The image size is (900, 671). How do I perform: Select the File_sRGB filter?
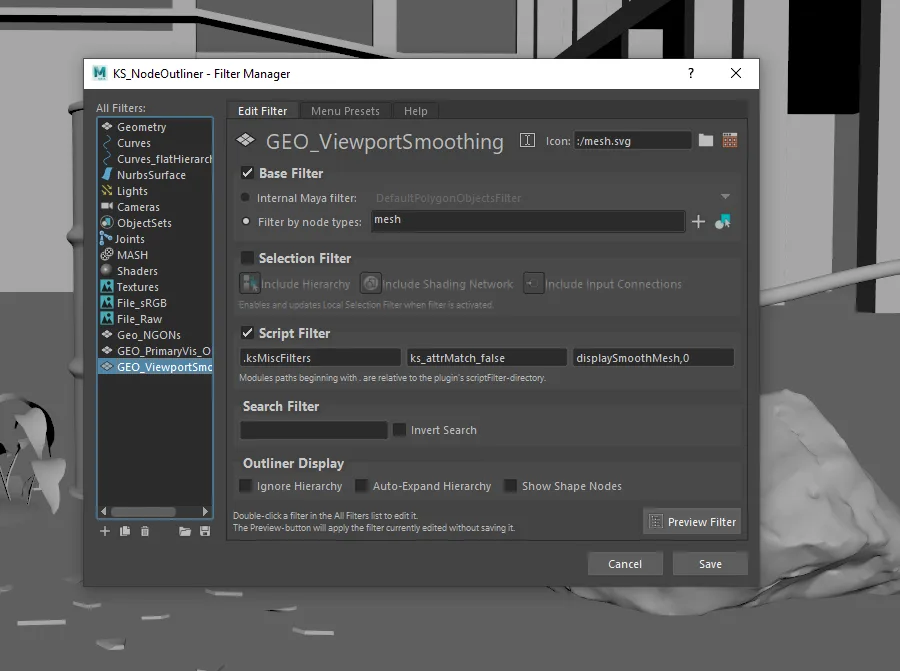point(156,303)
